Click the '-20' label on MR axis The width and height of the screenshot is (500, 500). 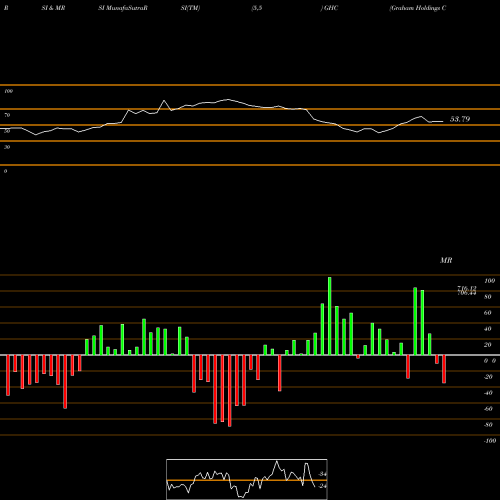488,377
